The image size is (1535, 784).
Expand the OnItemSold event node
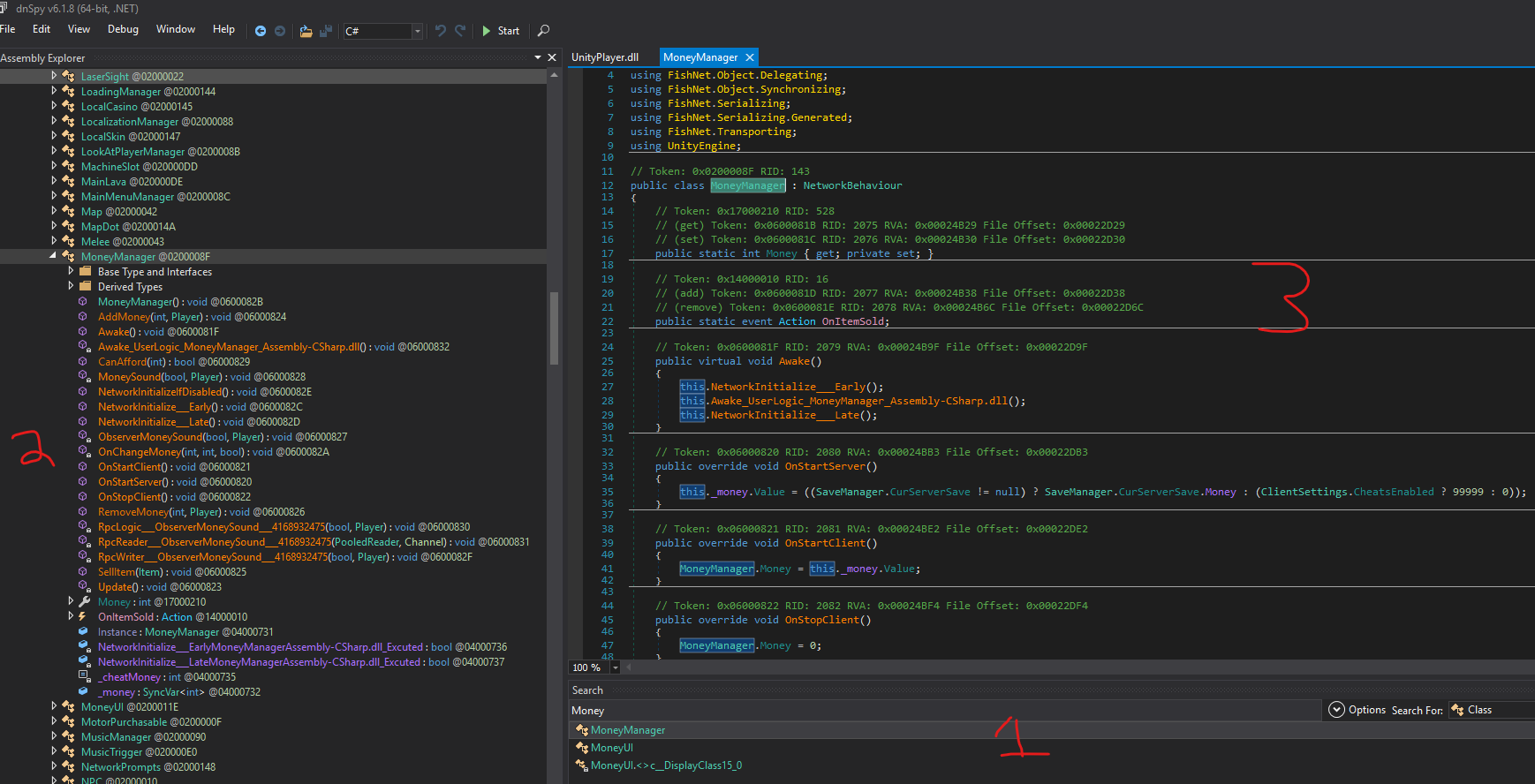pyautogui.click(x=71, y=616)
